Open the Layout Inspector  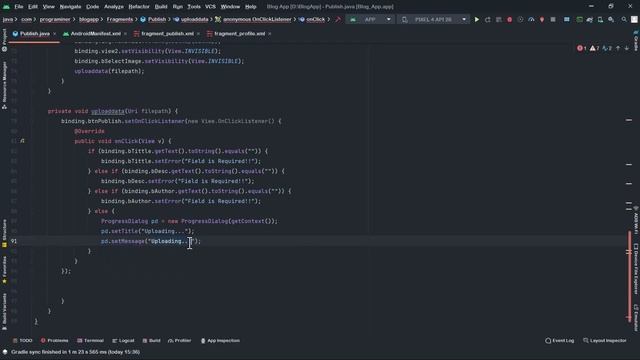(x=604, y=340)
